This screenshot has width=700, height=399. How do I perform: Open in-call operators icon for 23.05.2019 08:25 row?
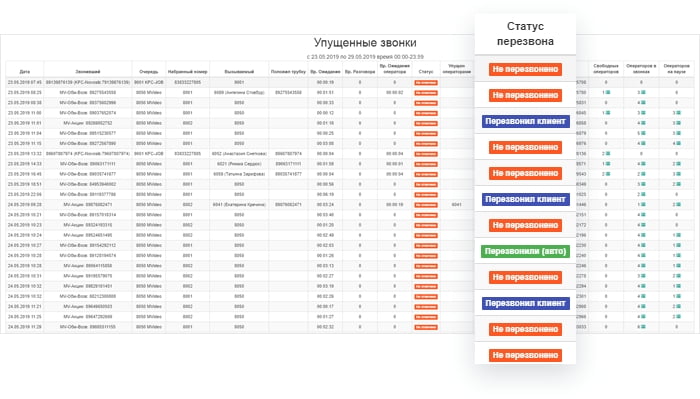coord(643,92)
